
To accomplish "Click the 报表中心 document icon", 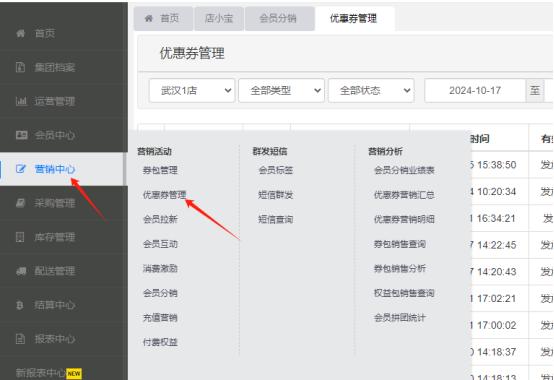I will coord(20,339).
